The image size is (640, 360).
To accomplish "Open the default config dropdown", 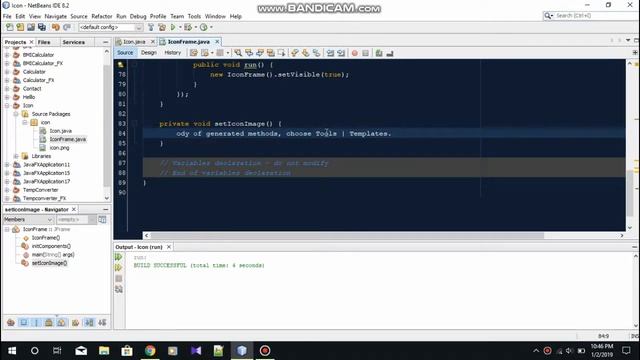I will tap(139, 27).
